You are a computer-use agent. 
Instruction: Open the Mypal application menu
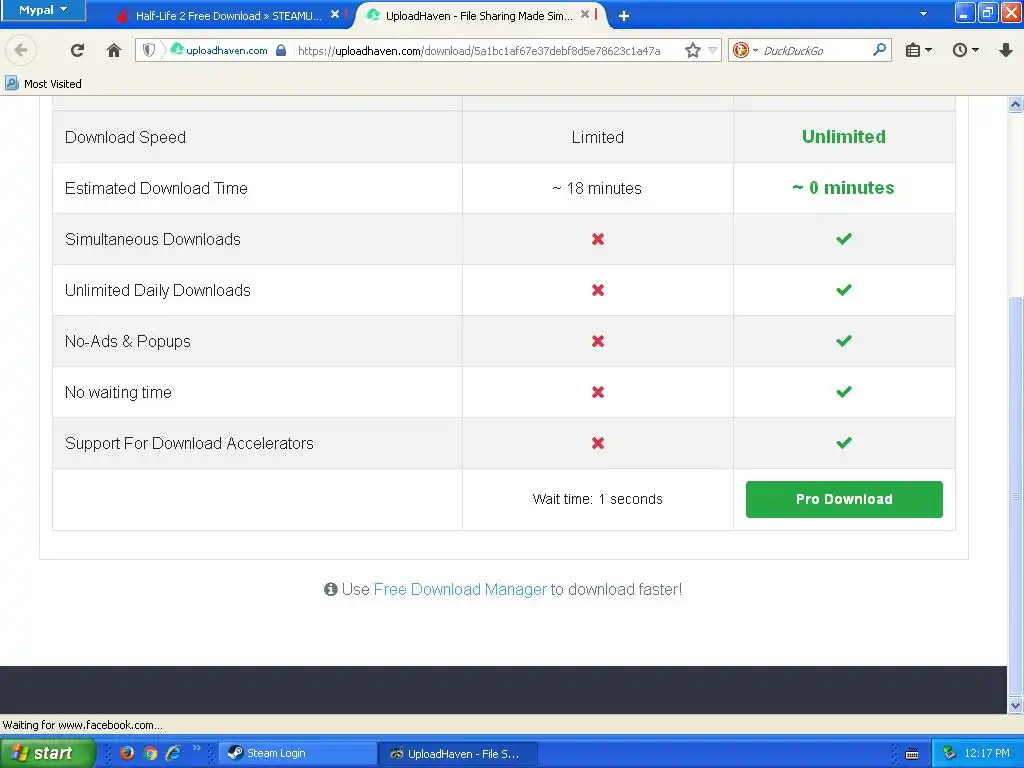[x=43, y=10]
